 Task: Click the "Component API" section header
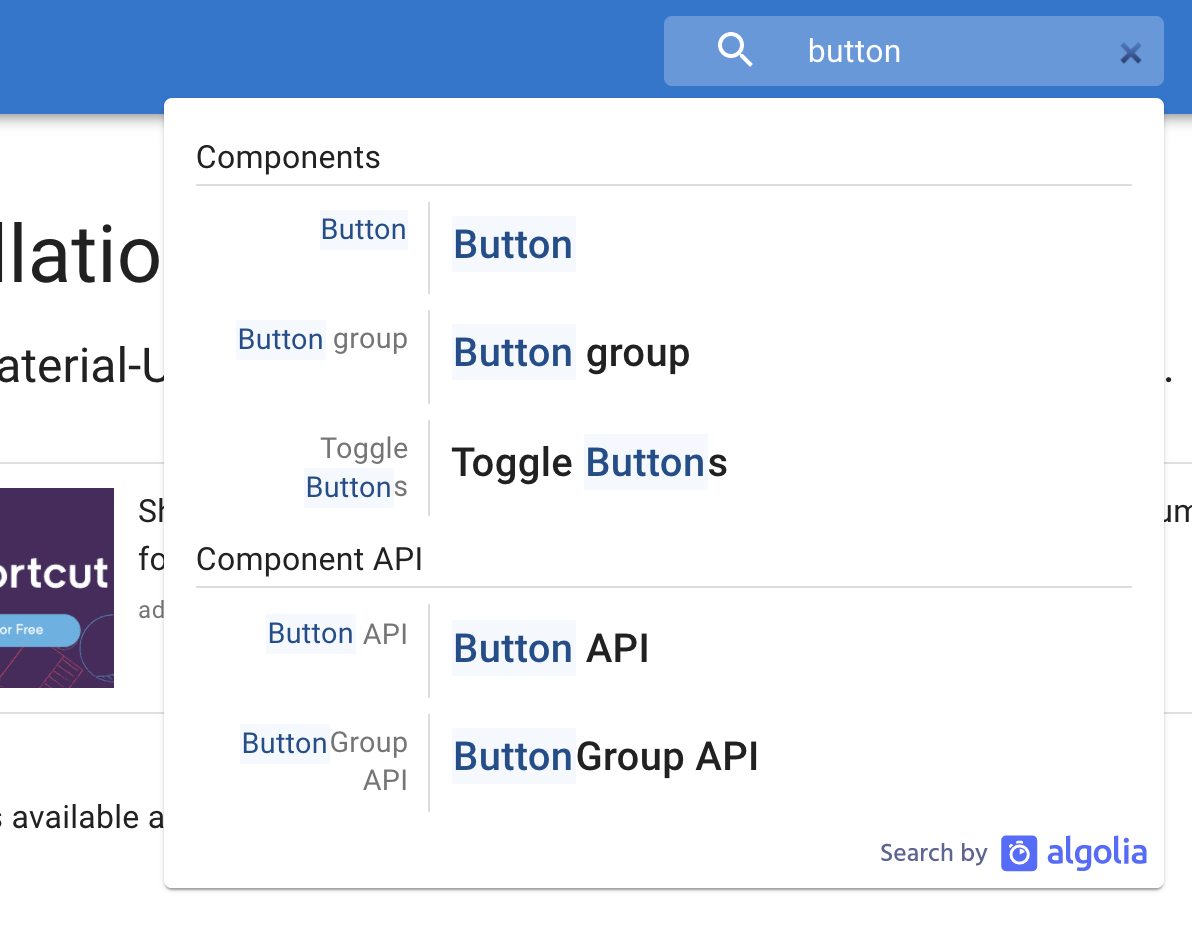click(309, 560)
